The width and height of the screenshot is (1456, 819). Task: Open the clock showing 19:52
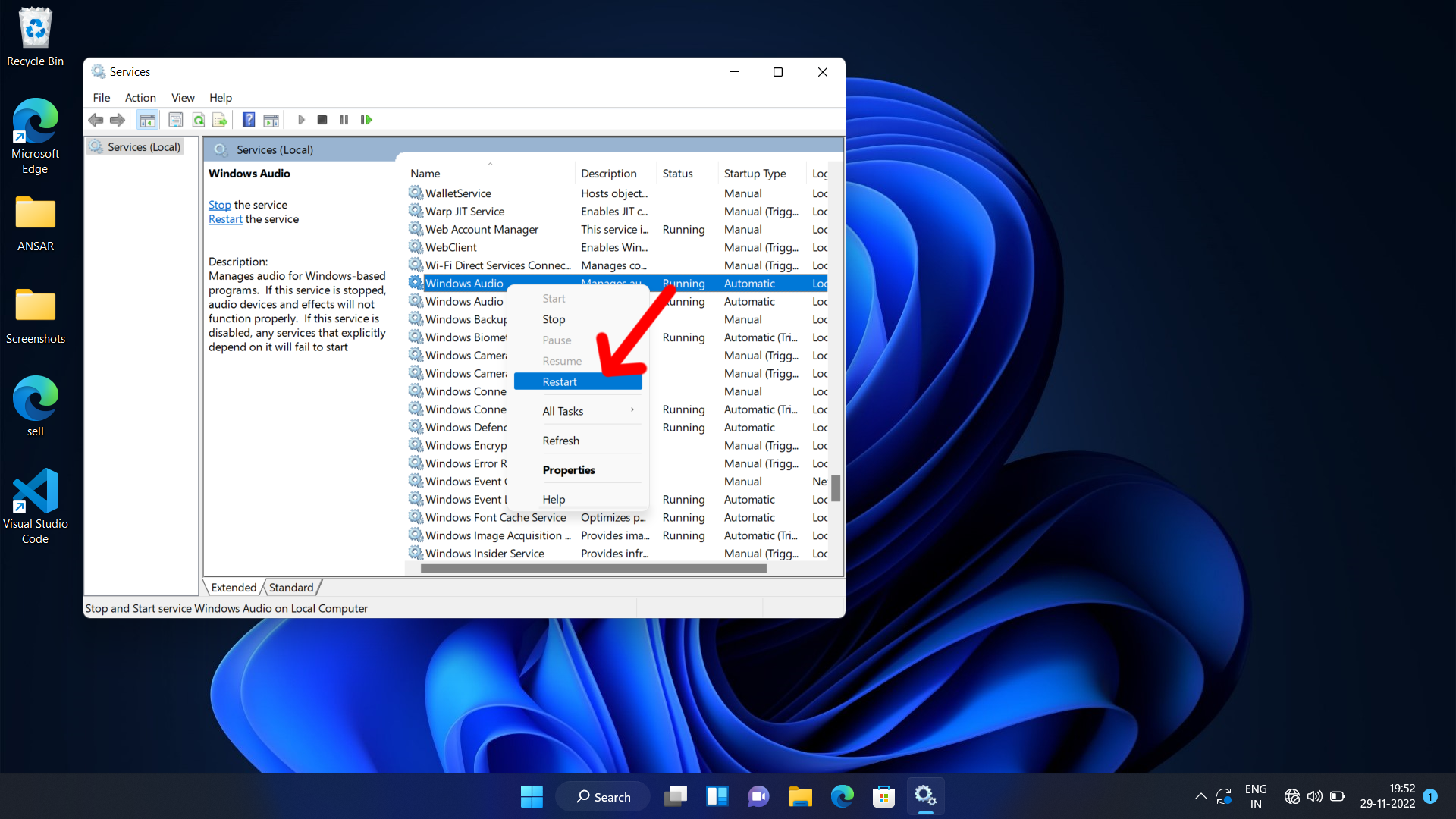click(1387, 796)
